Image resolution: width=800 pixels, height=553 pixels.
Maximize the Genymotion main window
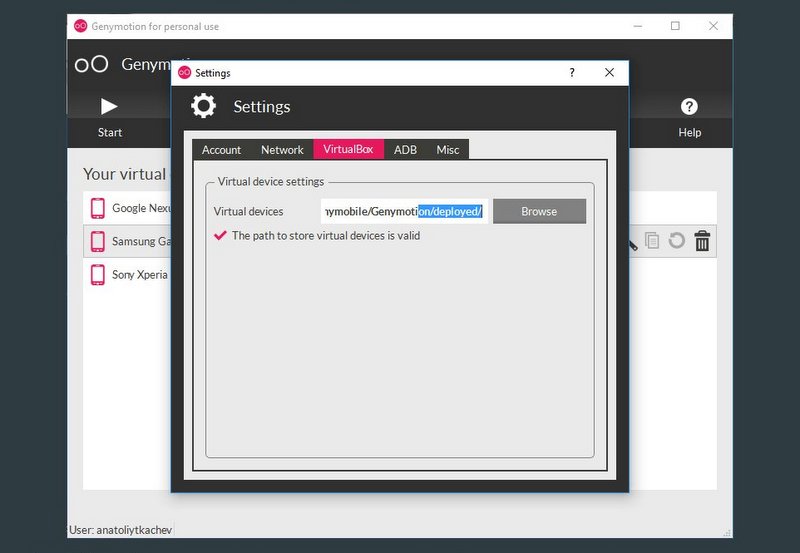coord(675,26)
